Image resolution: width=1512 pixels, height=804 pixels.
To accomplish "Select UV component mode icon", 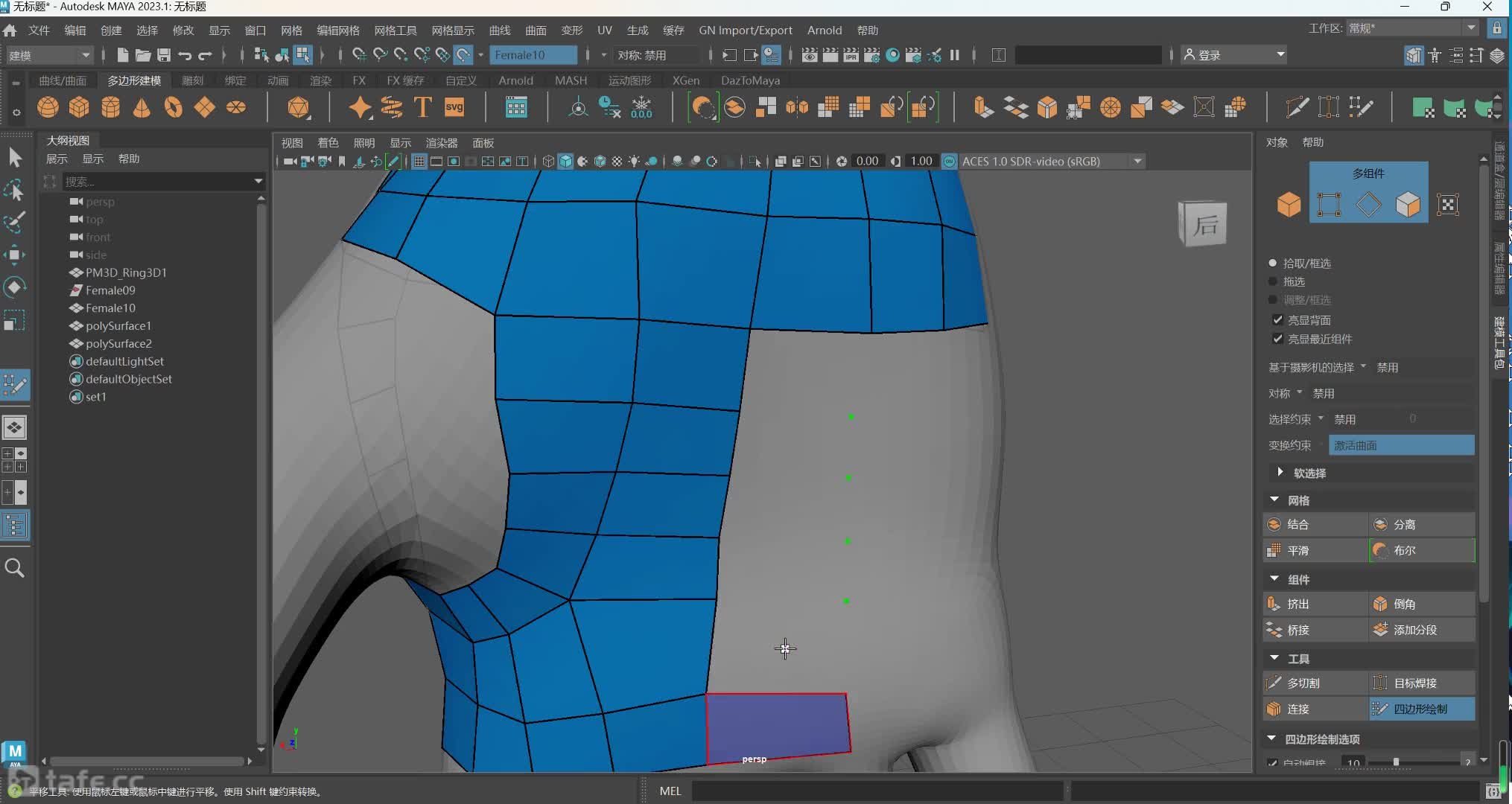I will [1448, 204].
